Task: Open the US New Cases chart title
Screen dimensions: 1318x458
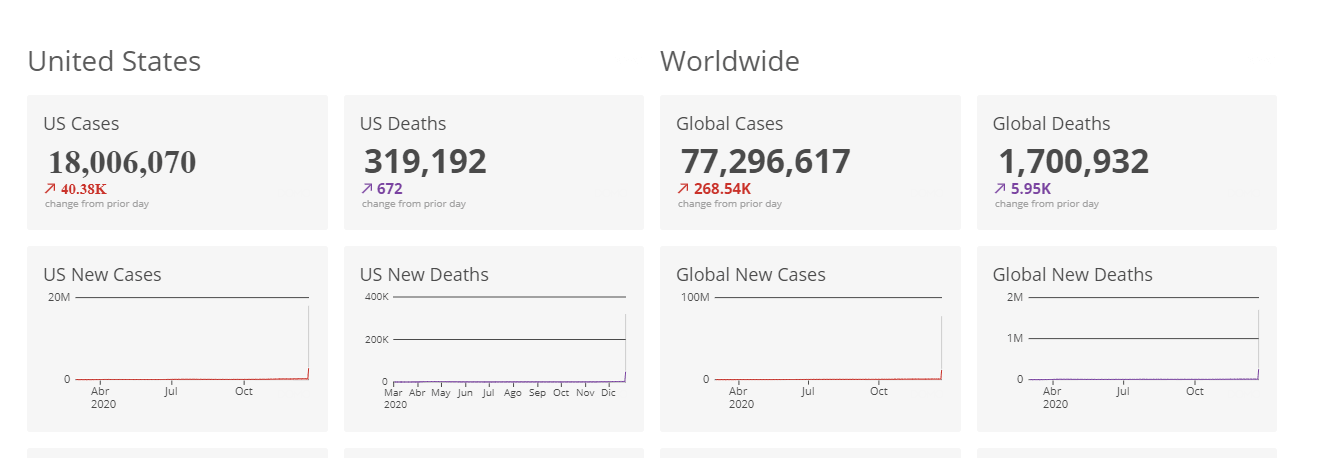Action: click(102, 275)
